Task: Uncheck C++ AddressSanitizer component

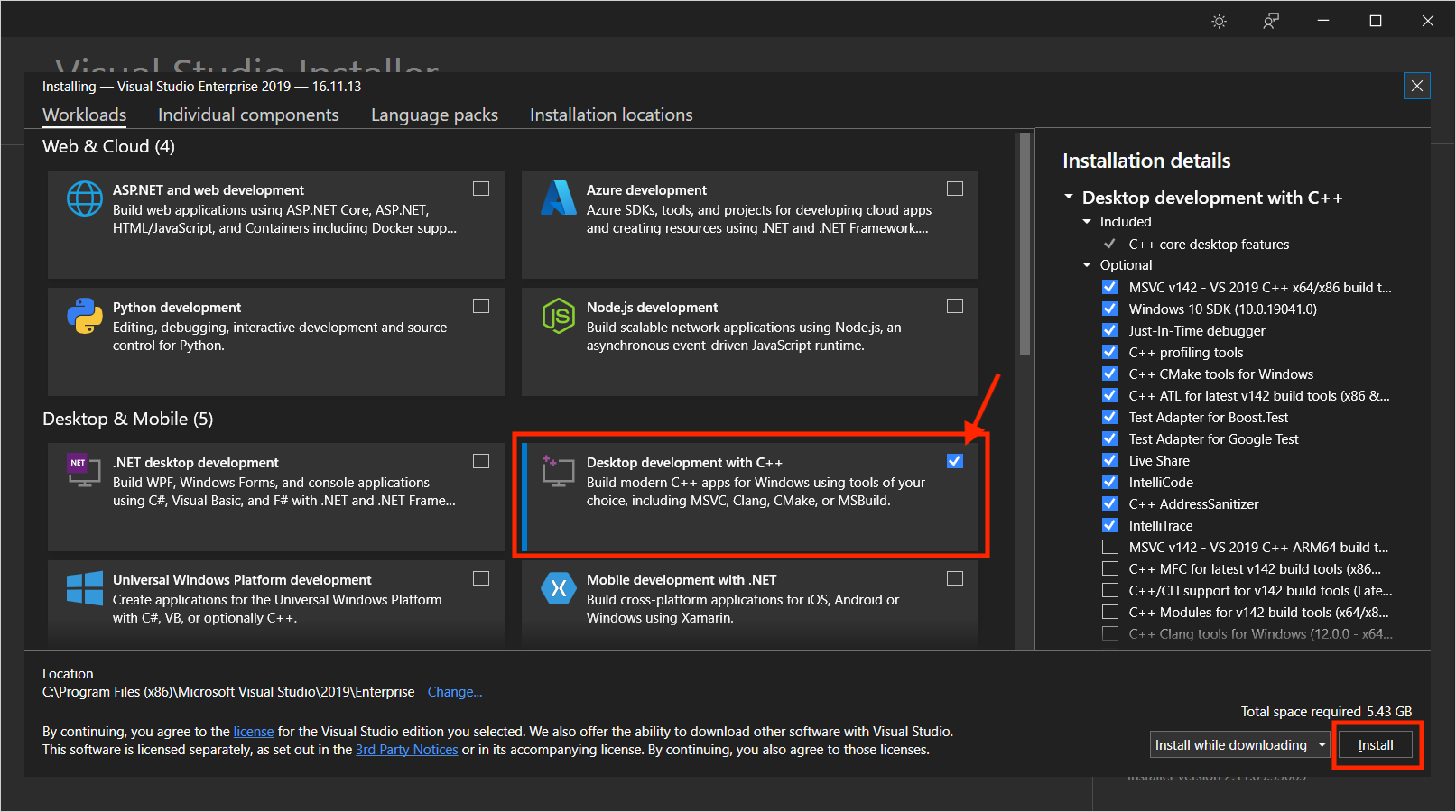Action: pos(1110,503)
